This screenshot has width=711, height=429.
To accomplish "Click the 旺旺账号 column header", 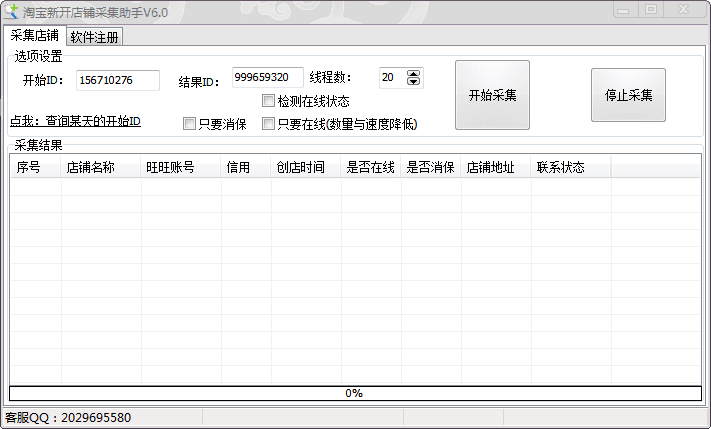I will pyautogui.click(x=180, y=167).
